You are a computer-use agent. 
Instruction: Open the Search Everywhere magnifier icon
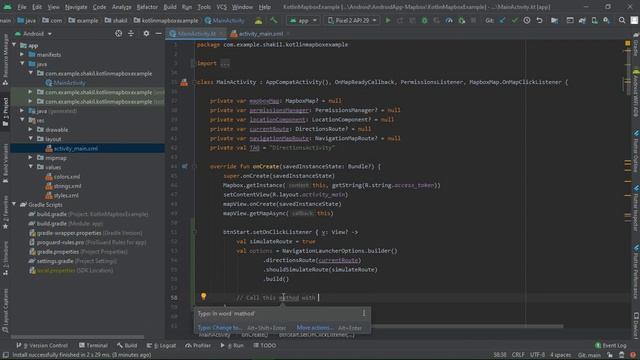622,20
